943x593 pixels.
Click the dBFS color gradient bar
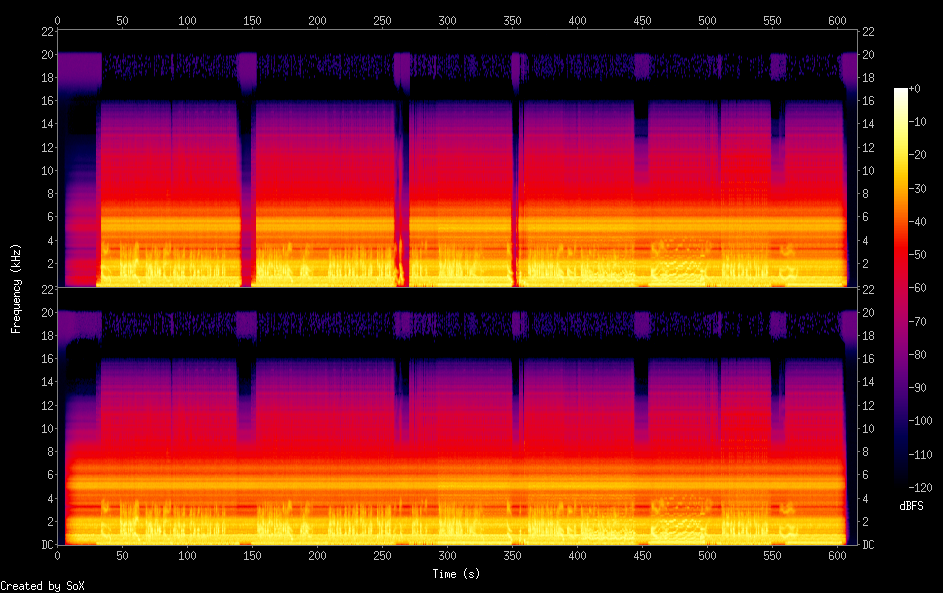click(x=901, y=288)
